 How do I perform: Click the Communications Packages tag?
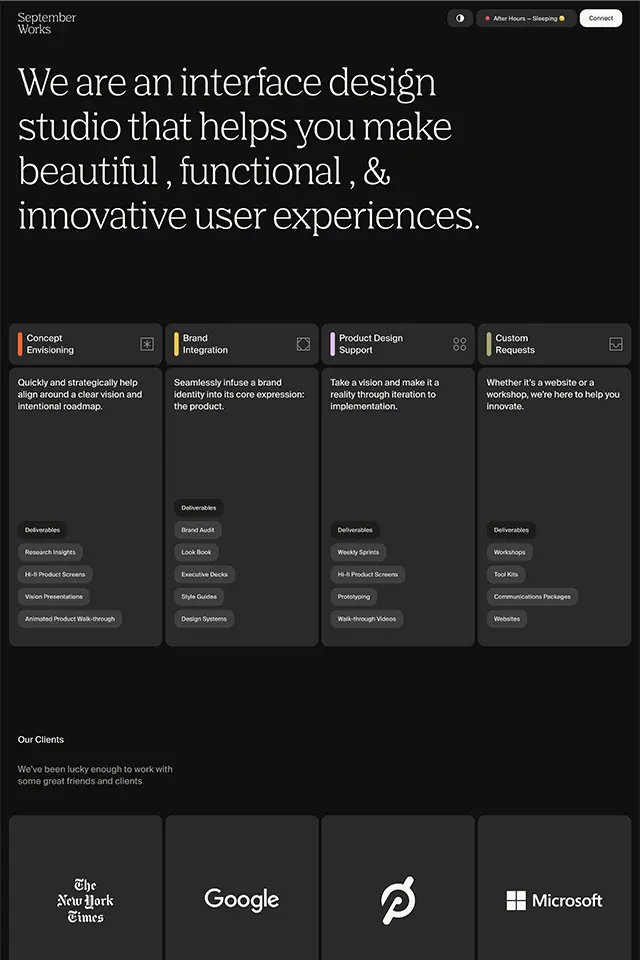[532, 596]
